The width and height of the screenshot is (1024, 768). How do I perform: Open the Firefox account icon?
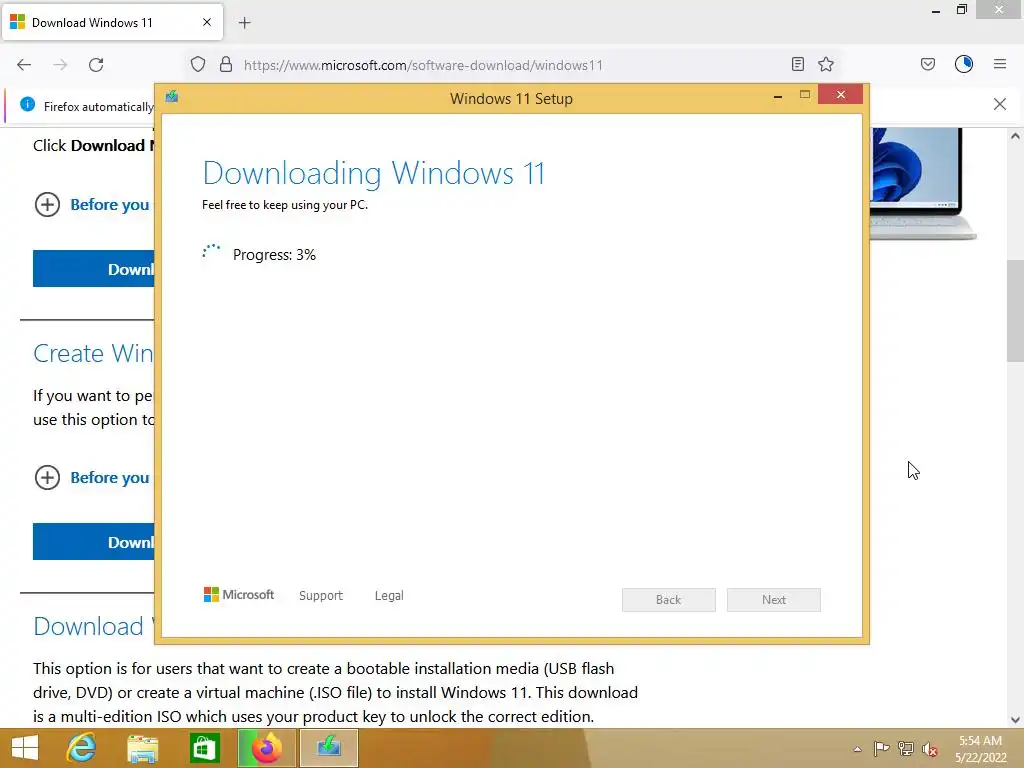(x=964, y=64)
